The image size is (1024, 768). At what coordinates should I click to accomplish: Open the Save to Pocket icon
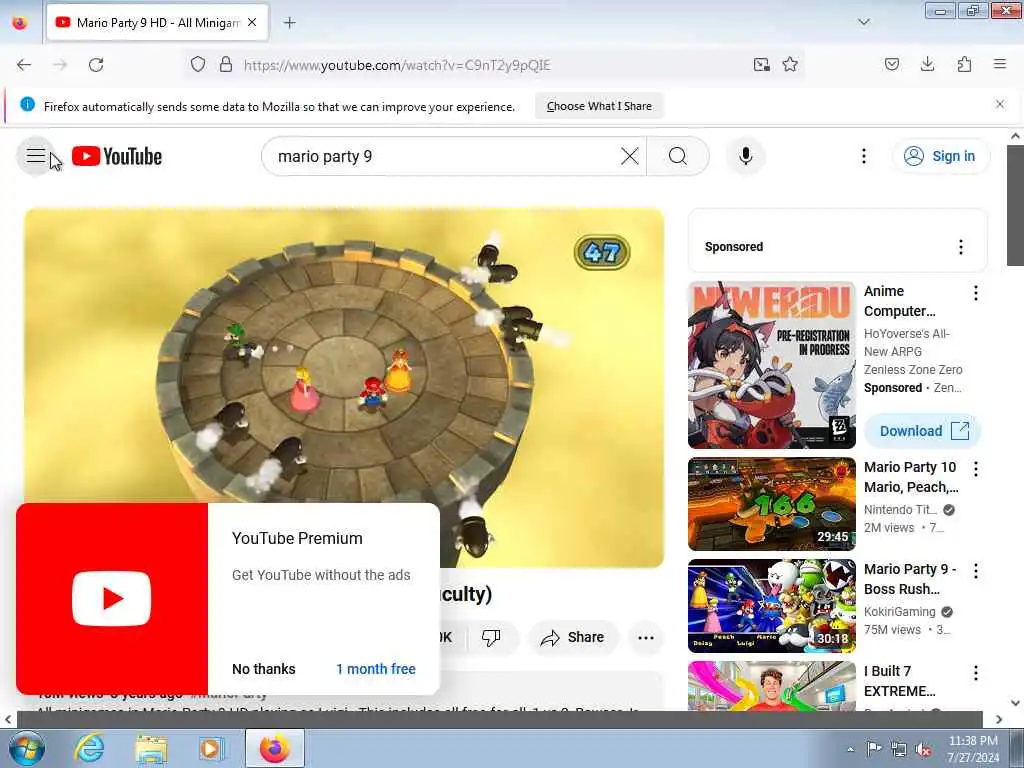[x=891, y=65]
